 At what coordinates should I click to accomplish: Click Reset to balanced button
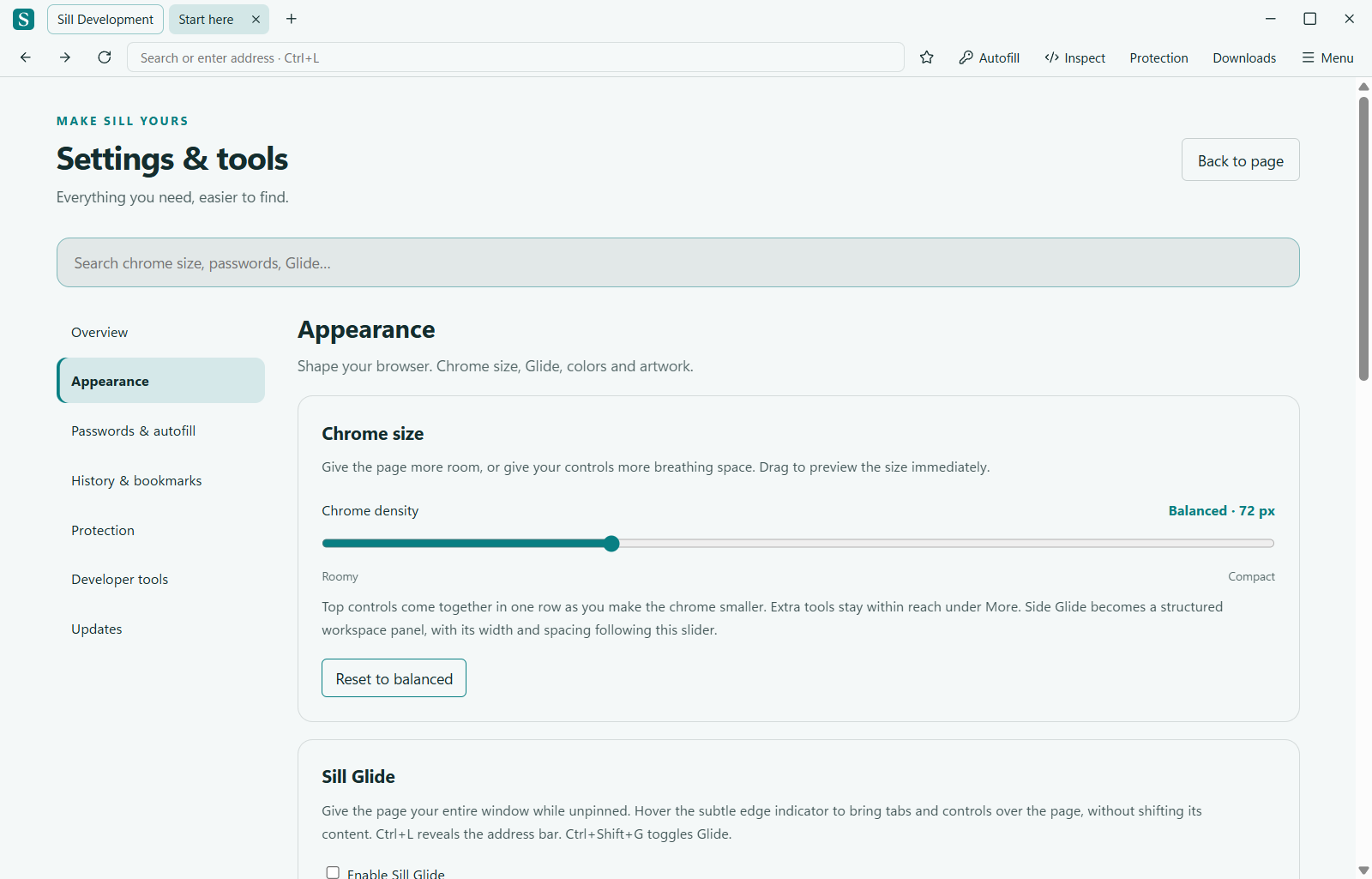(394, 678)
